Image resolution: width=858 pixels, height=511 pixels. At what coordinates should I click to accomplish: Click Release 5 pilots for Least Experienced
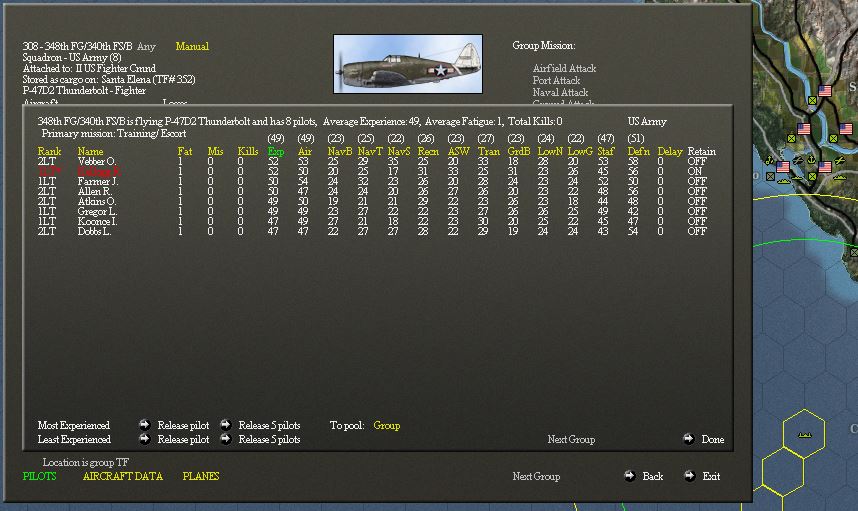(x=269, y=439)
